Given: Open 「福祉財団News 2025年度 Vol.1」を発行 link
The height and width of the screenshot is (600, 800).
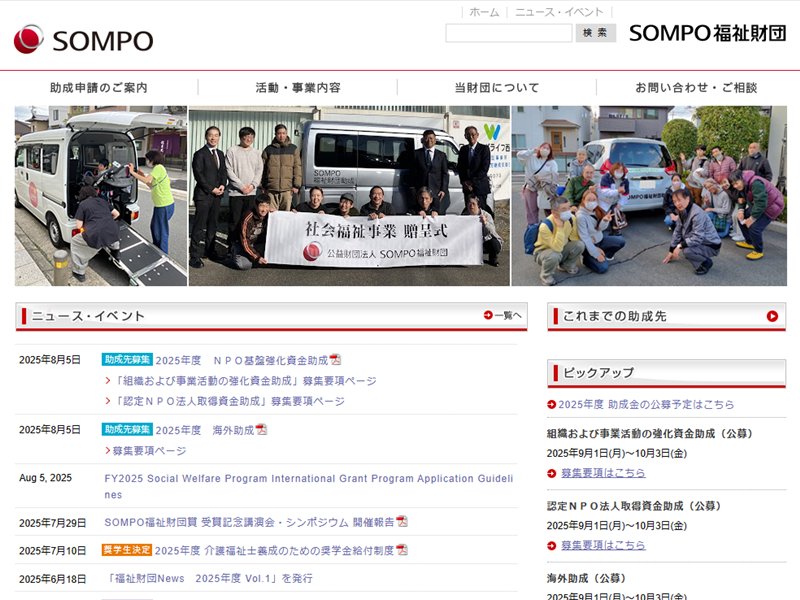Looking at the screenshot, I should (x=208, y=579).
